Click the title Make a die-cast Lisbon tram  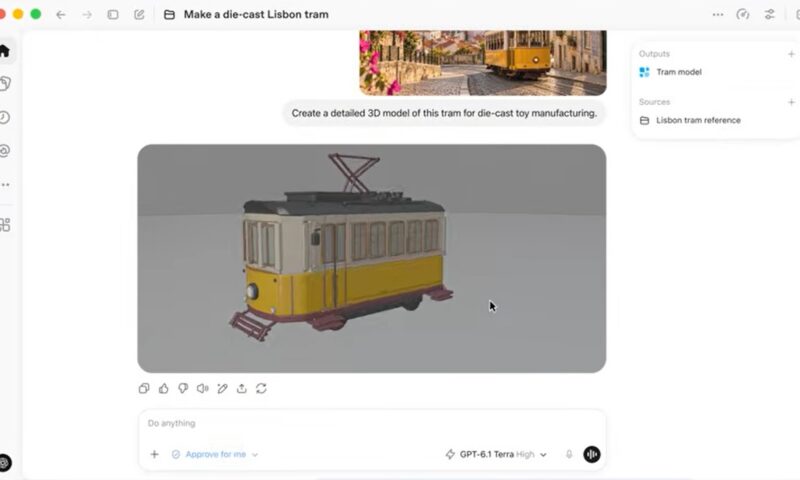click(x=256, y=15)
